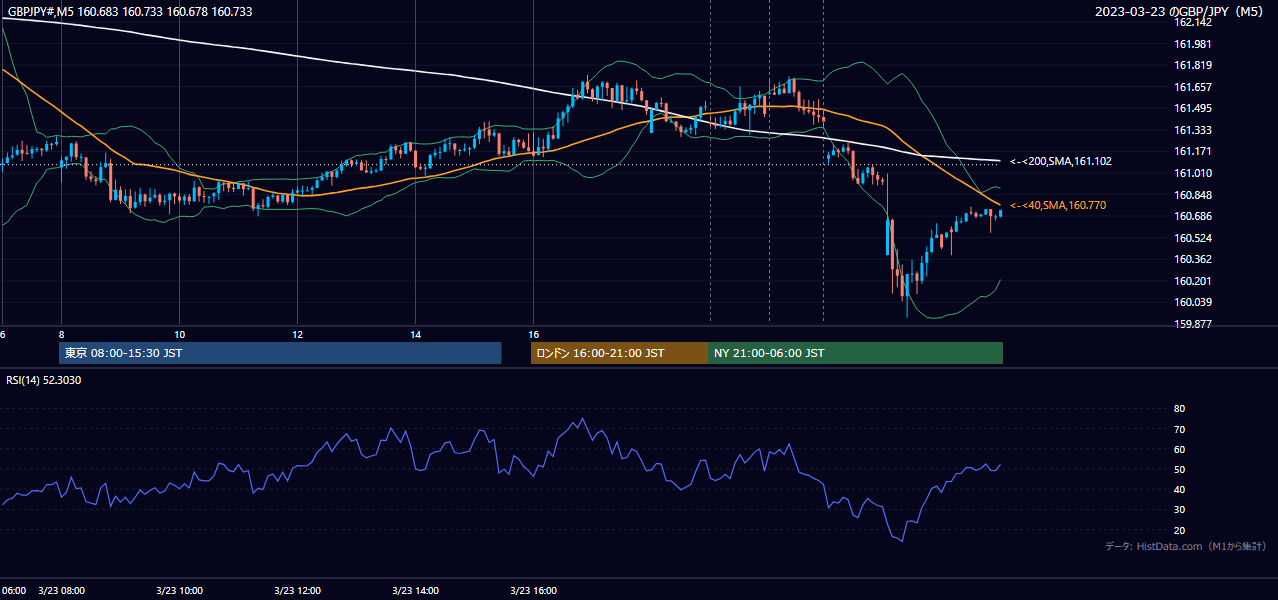Select the 40 SMA 160.770 label
This screenshot has height=600, width=1278.
(x=1058, y=205)
